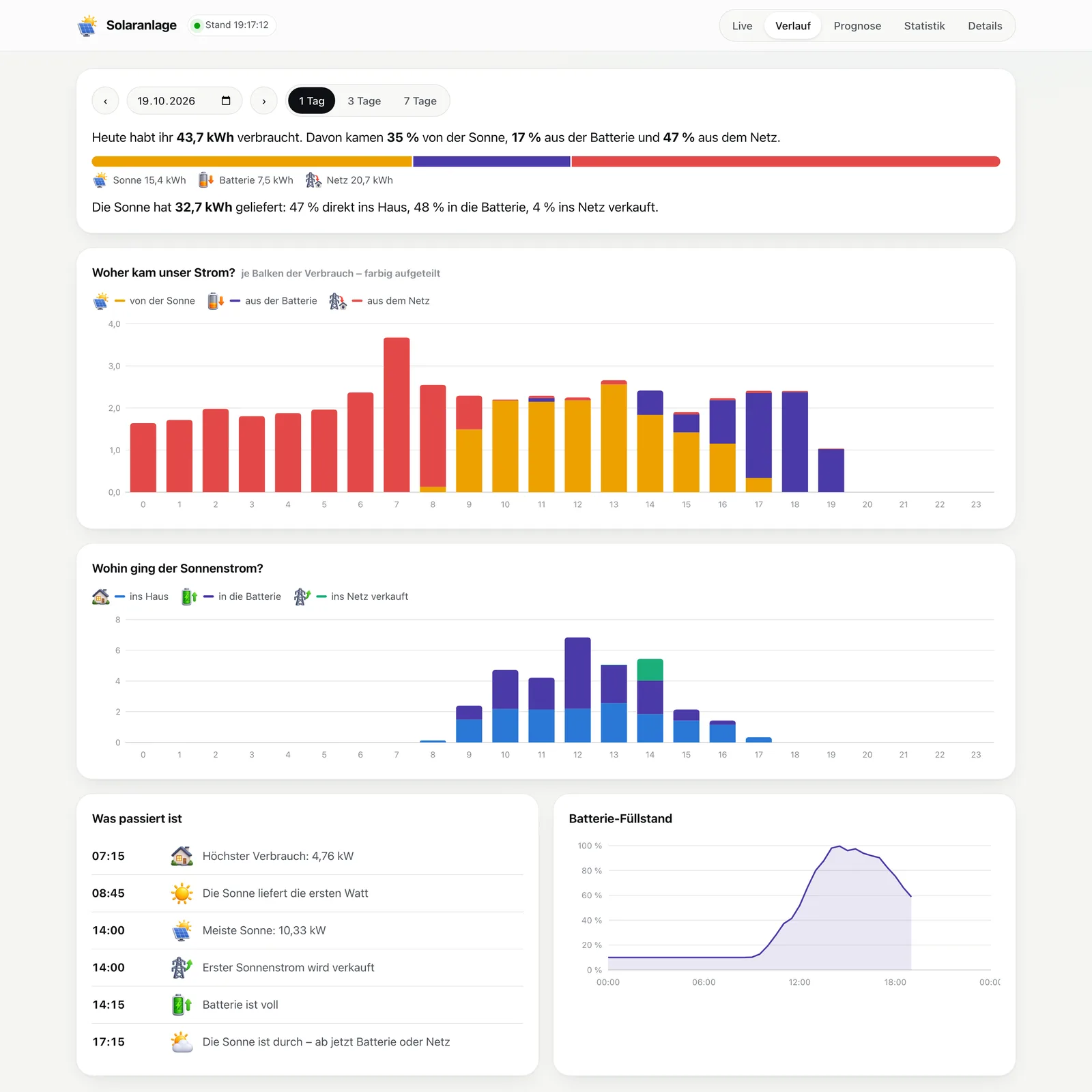
Task: Click the green segment of hour 14 bar
Action: [x=650, y=670]
